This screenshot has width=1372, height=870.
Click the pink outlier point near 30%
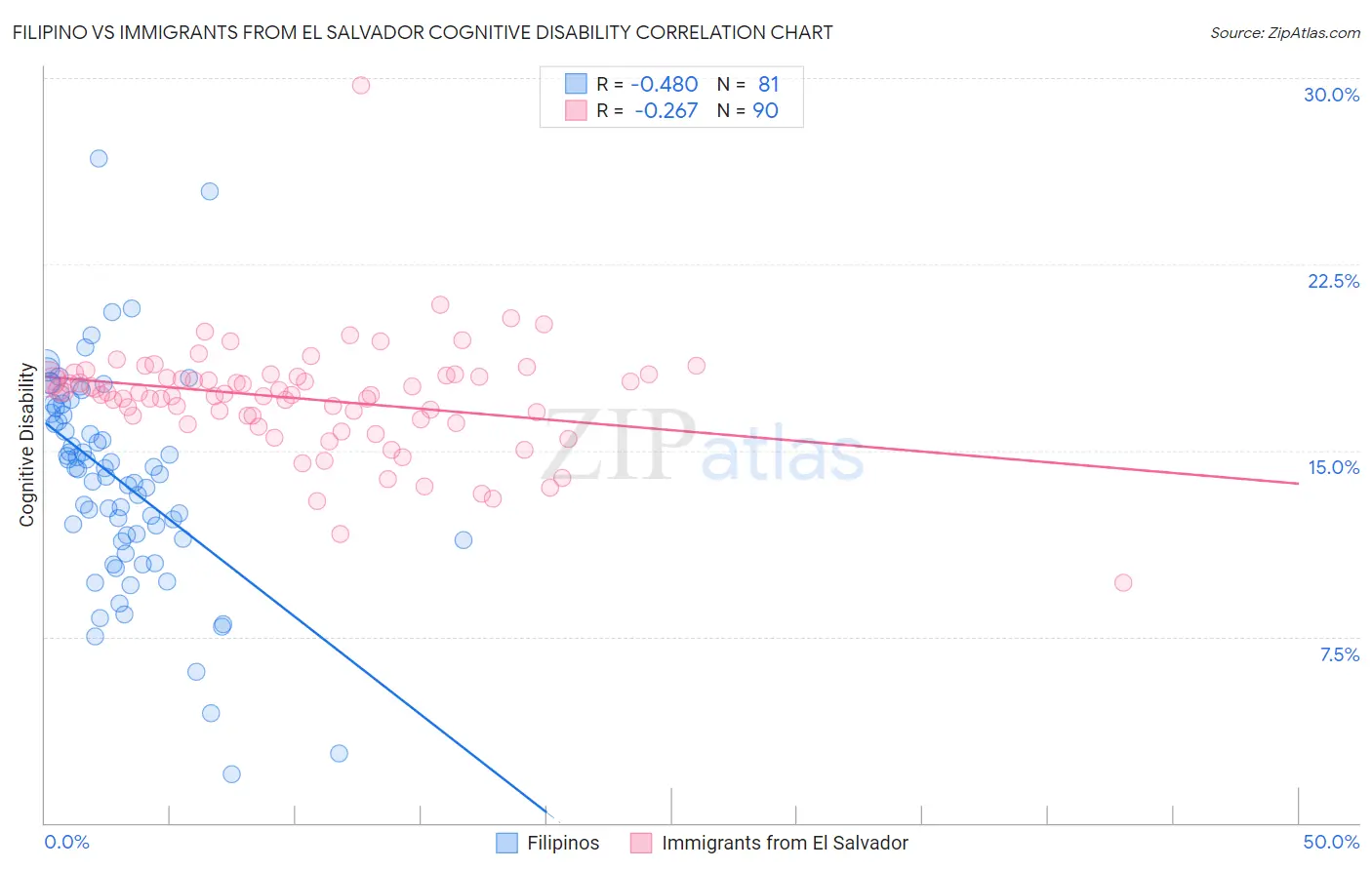pos(361,85)
